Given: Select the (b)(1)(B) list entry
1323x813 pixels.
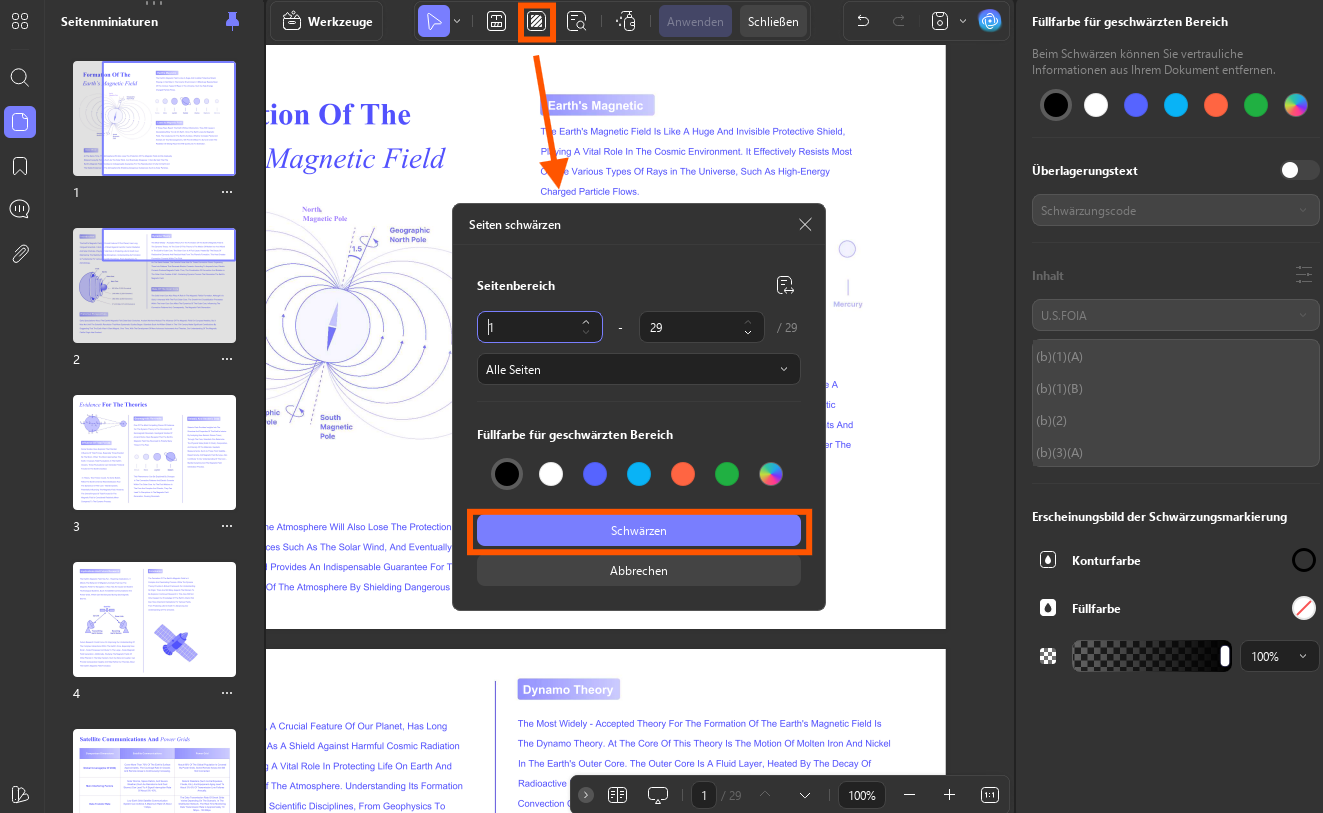Looking at the screenshot, I should 1176,389.
